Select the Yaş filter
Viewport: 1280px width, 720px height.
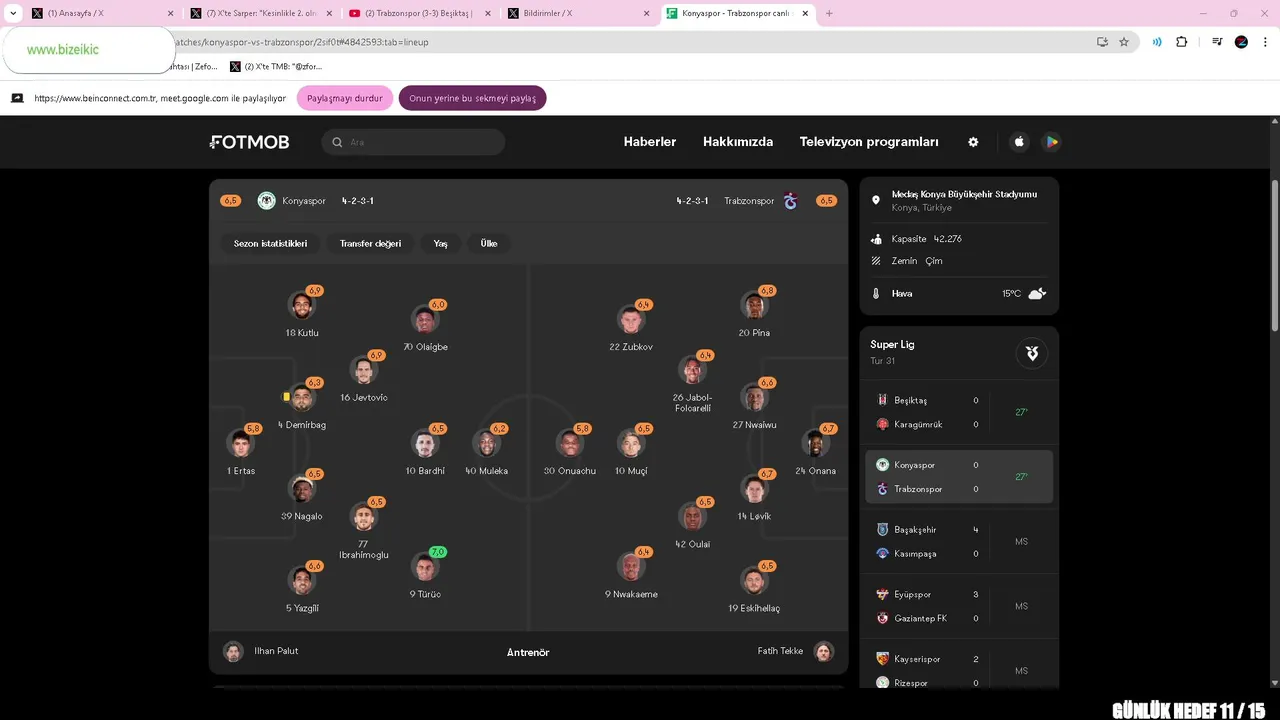point(440,244)
